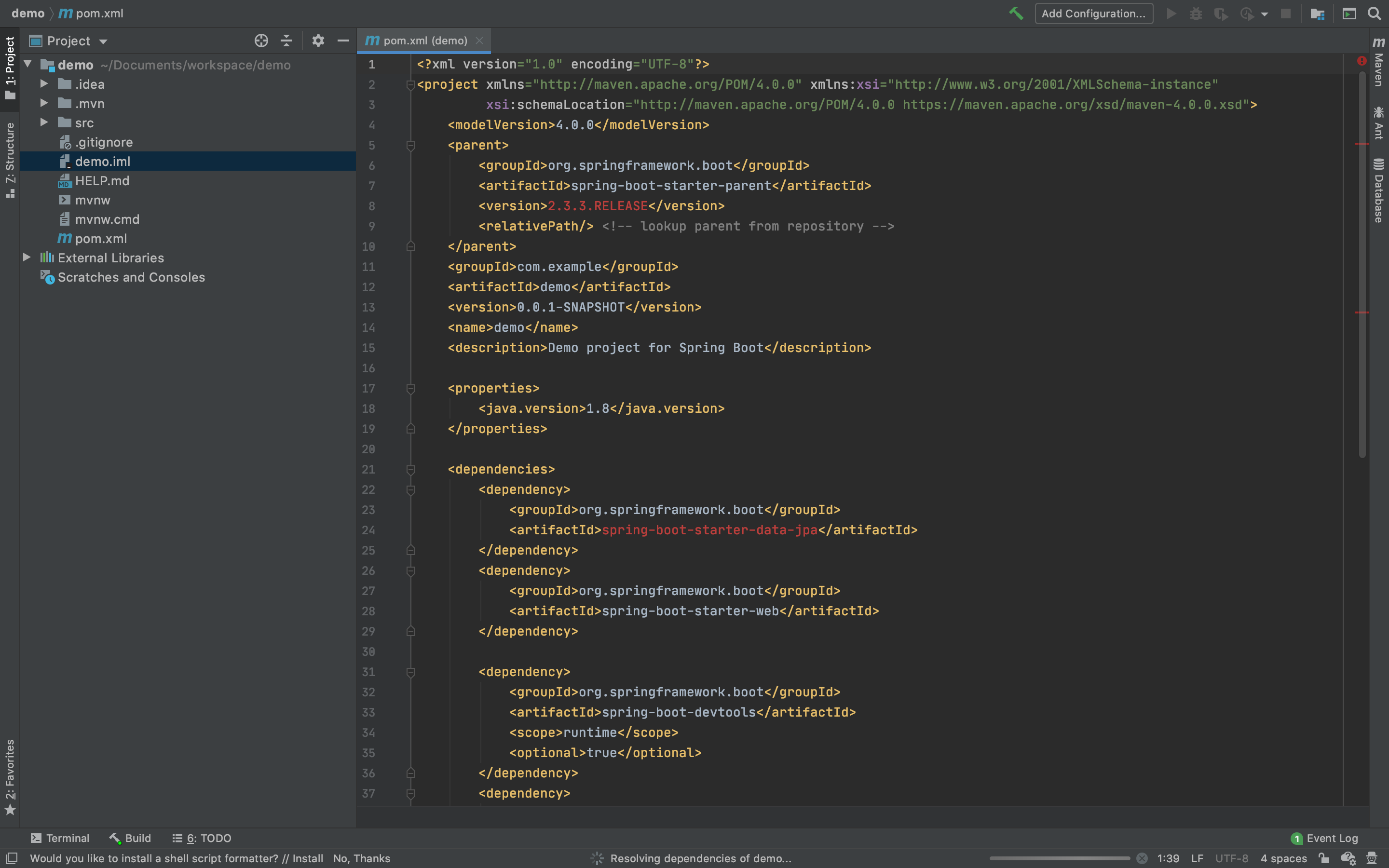Click the resolving dependencies progress bar
Image resolution: width=1389 pixels, height=868 pixels.
1060,858
